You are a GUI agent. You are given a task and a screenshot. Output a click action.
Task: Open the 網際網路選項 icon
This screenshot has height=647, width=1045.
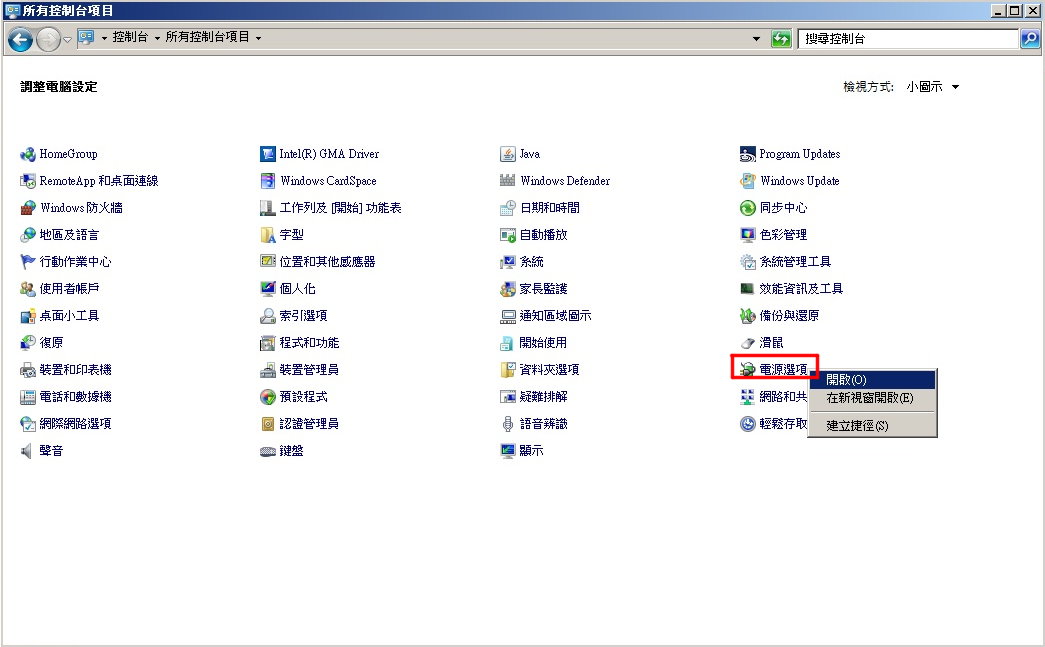click(27, 424)
